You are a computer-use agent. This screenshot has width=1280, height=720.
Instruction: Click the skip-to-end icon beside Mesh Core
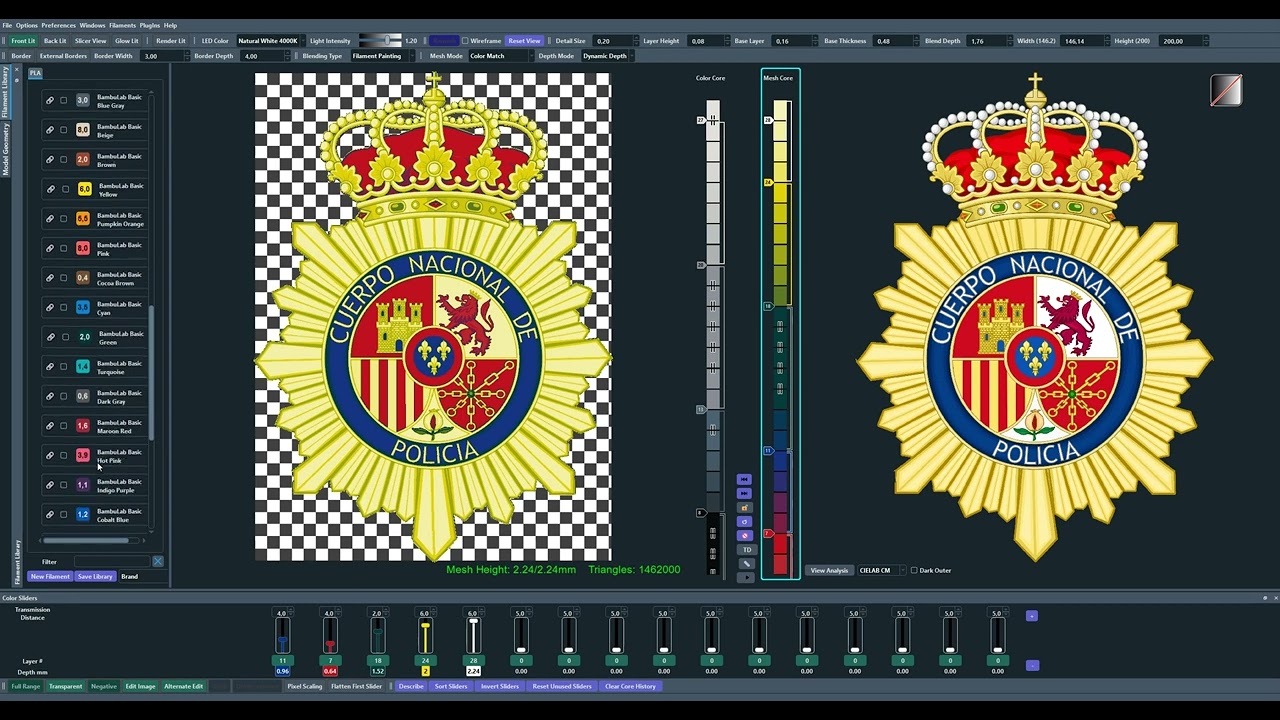tap(743, 493)
